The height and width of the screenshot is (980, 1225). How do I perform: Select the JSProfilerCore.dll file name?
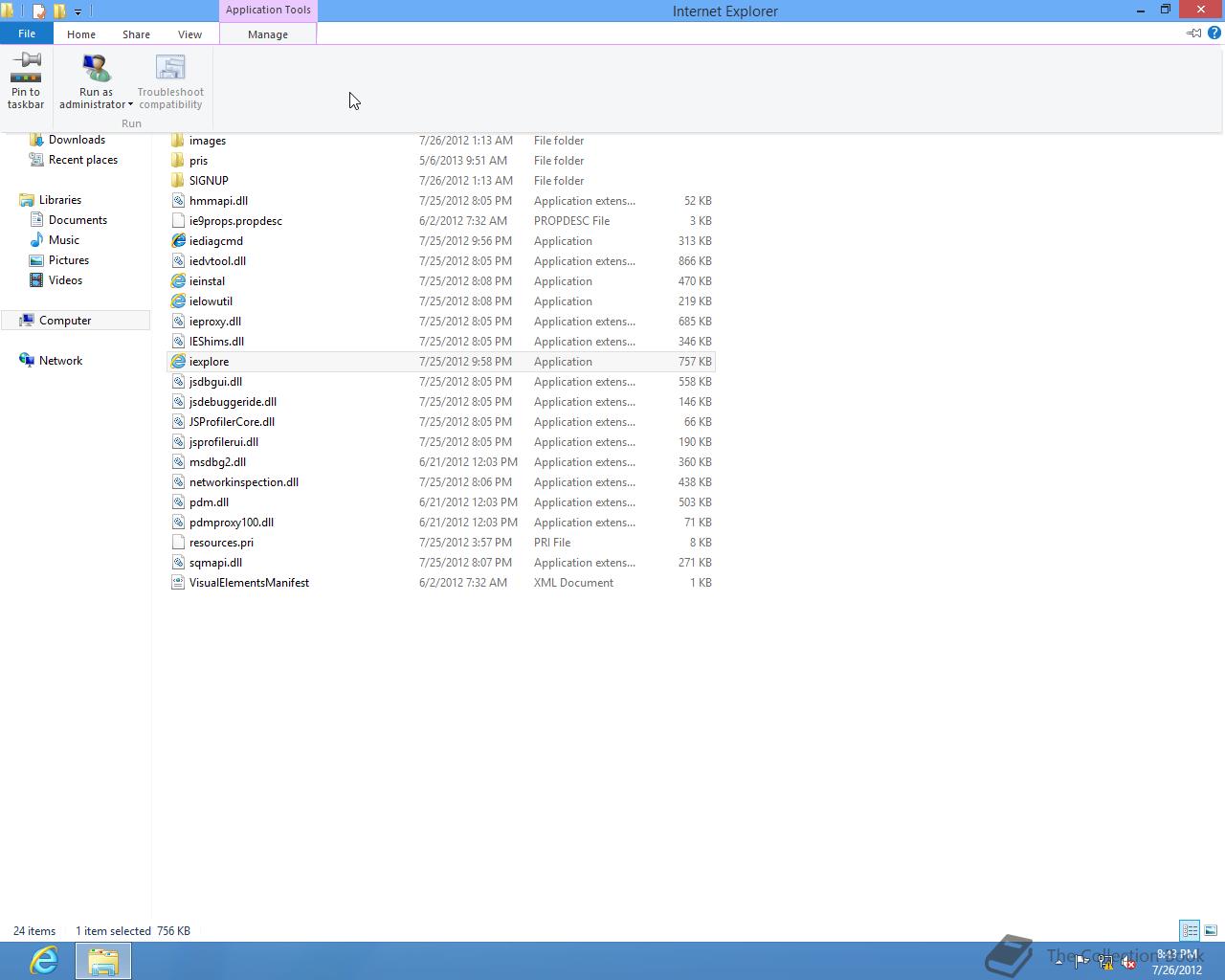(232, 422)
